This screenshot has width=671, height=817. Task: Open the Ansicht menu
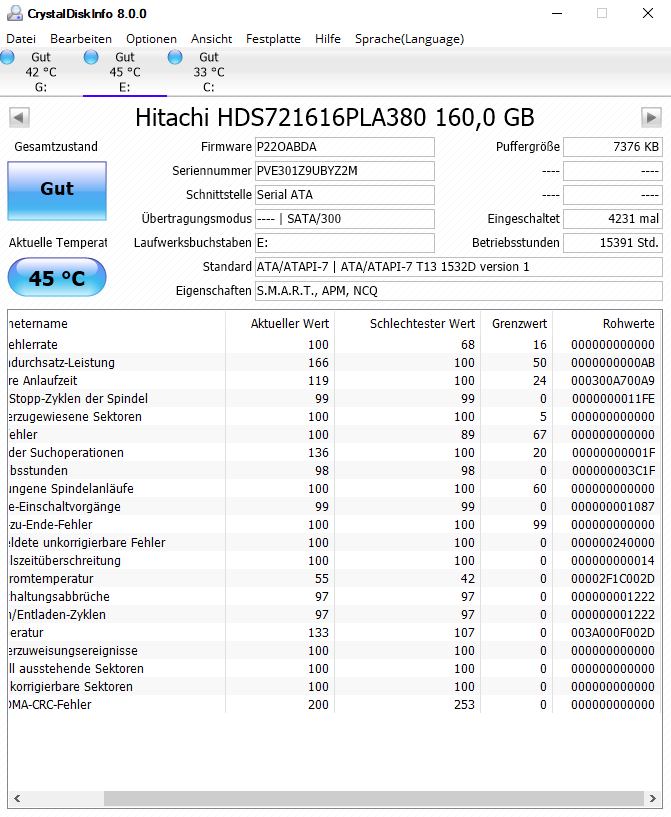coord(211,39)
